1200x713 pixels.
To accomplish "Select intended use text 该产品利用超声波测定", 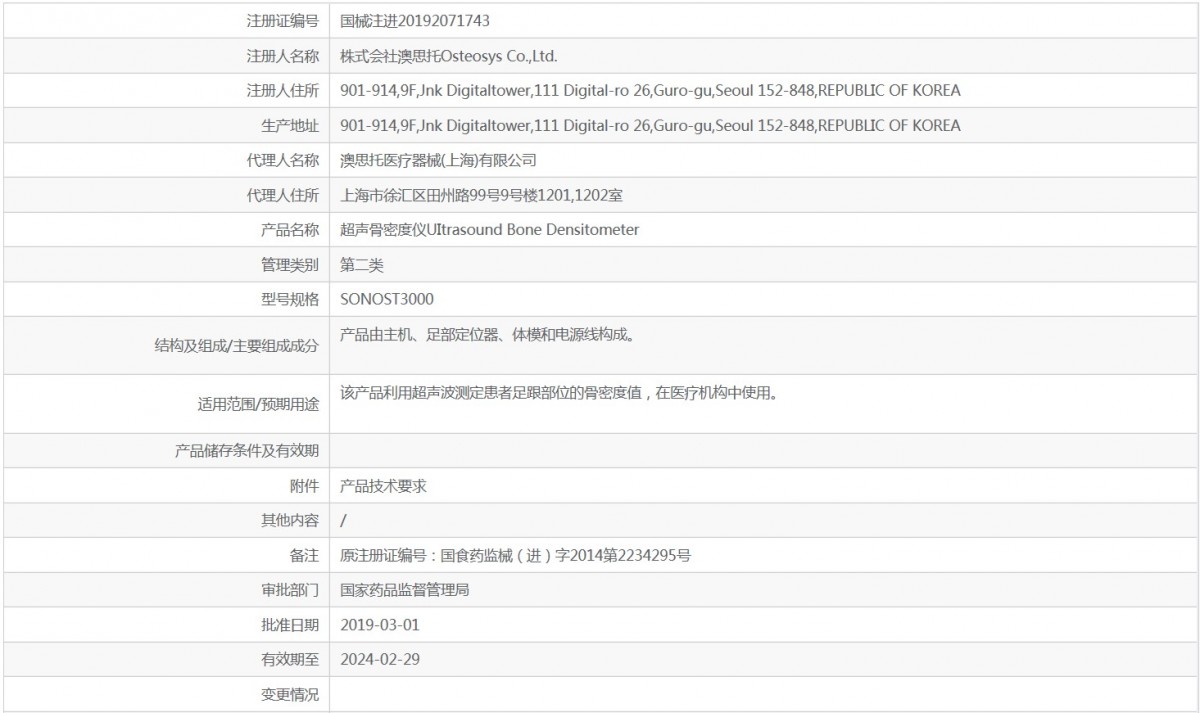I will [x=559, y=393].
